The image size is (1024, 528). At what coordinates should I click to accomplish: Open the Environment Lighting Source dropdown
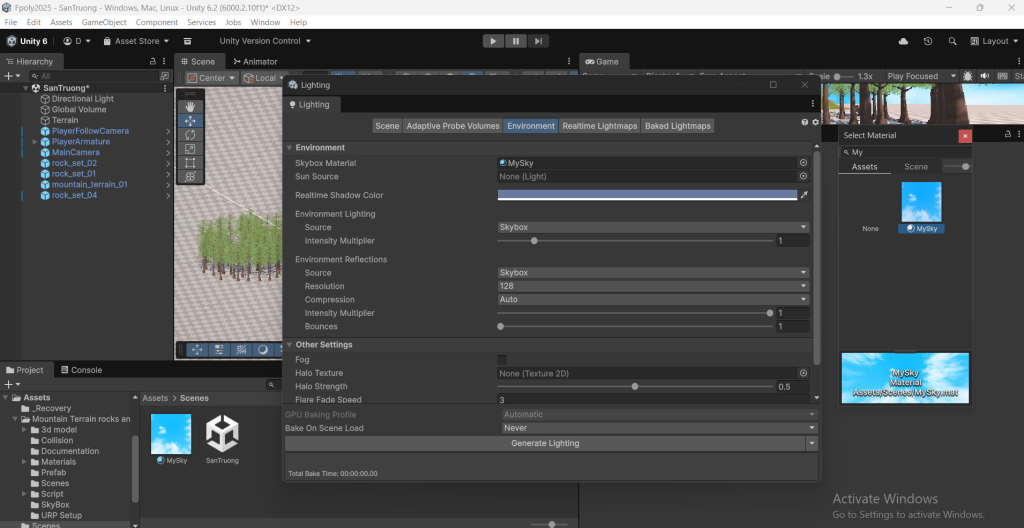click(653, 227)
